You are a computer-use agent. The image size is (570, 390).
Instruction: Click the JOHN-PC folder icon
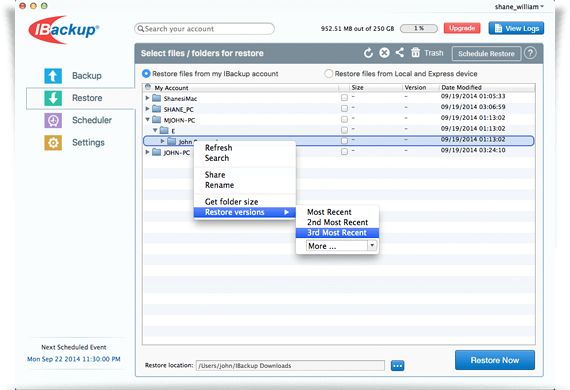(157, 152)
